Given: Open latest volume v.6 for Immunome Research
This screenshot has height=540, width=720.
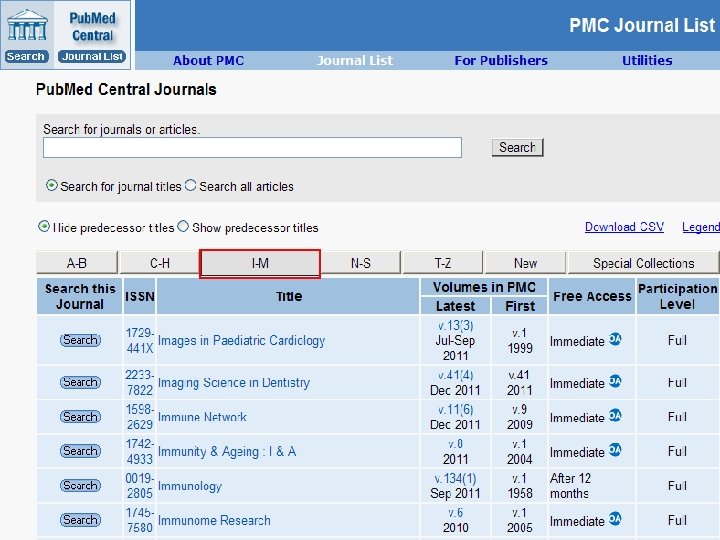Looking at the screenshot, I should point(456,513).
